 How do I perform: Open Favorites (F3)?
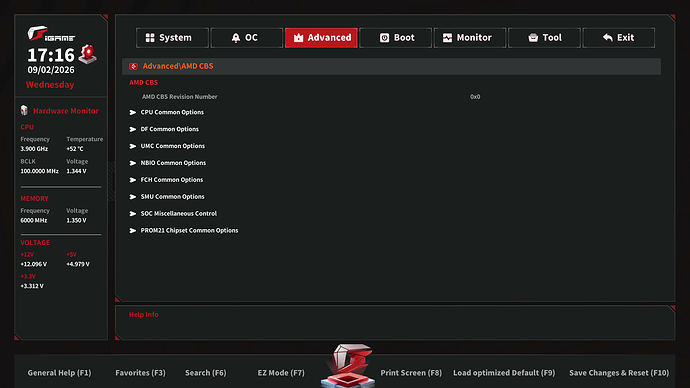pyautogui.click(x=140, y=373)
